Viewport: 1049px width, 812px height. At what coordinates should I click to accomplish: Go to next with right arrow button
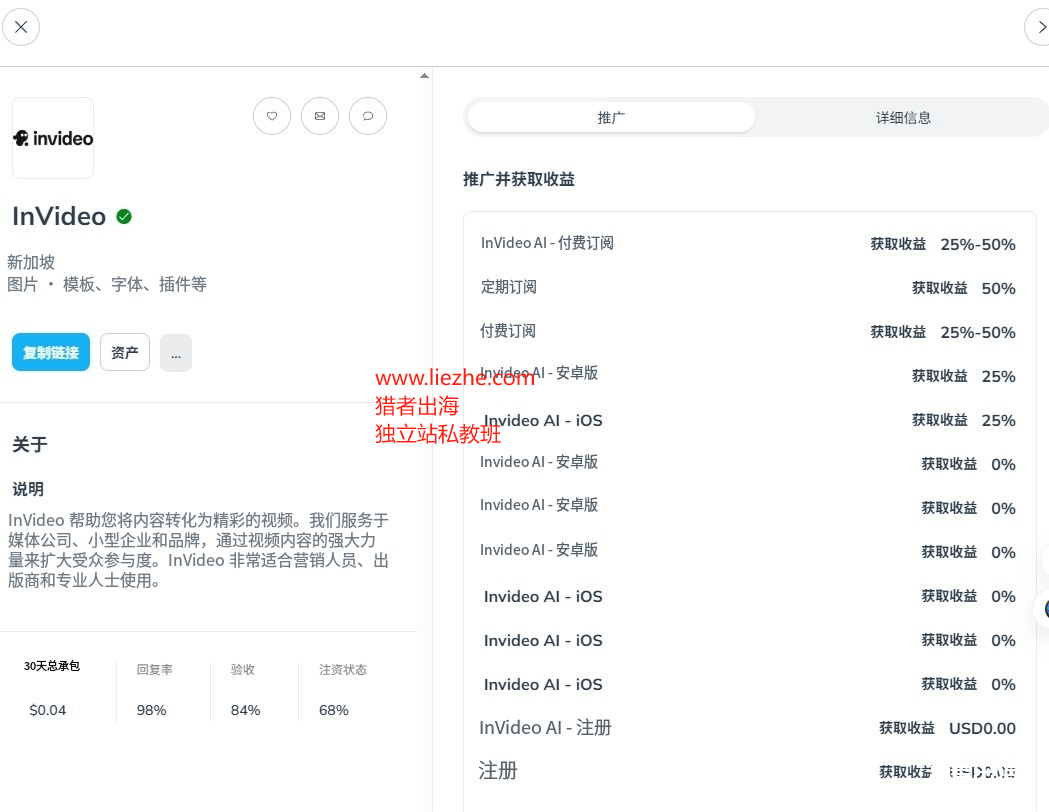point(1038,27)
